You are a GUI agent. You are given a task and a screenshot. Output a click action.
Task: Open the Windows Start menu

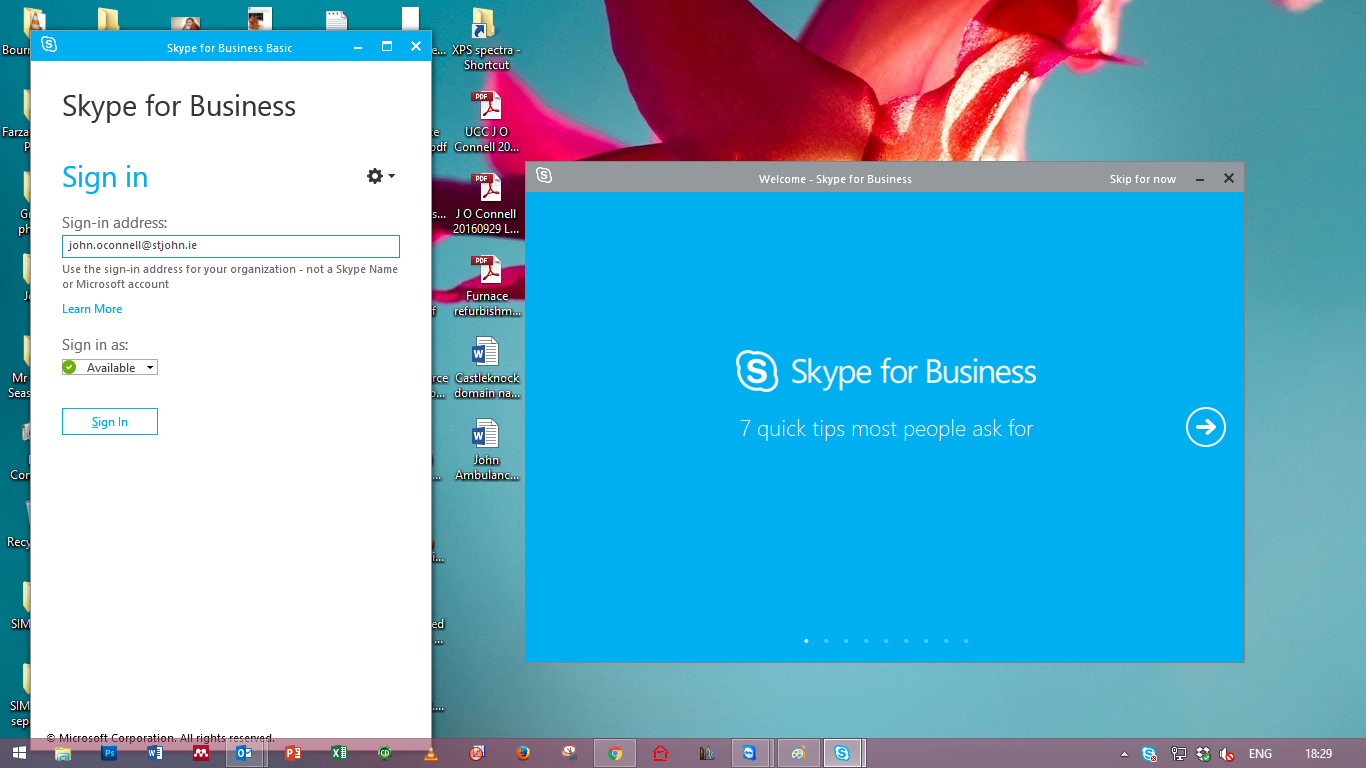pyautogui.click(x=19, y=753)
